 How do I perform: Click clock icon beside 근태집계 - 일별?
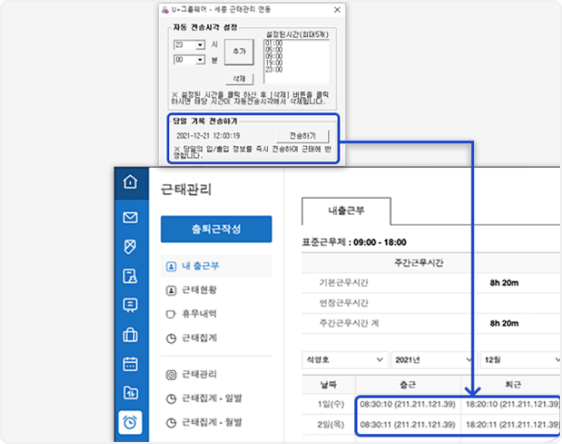coord(171,399)
